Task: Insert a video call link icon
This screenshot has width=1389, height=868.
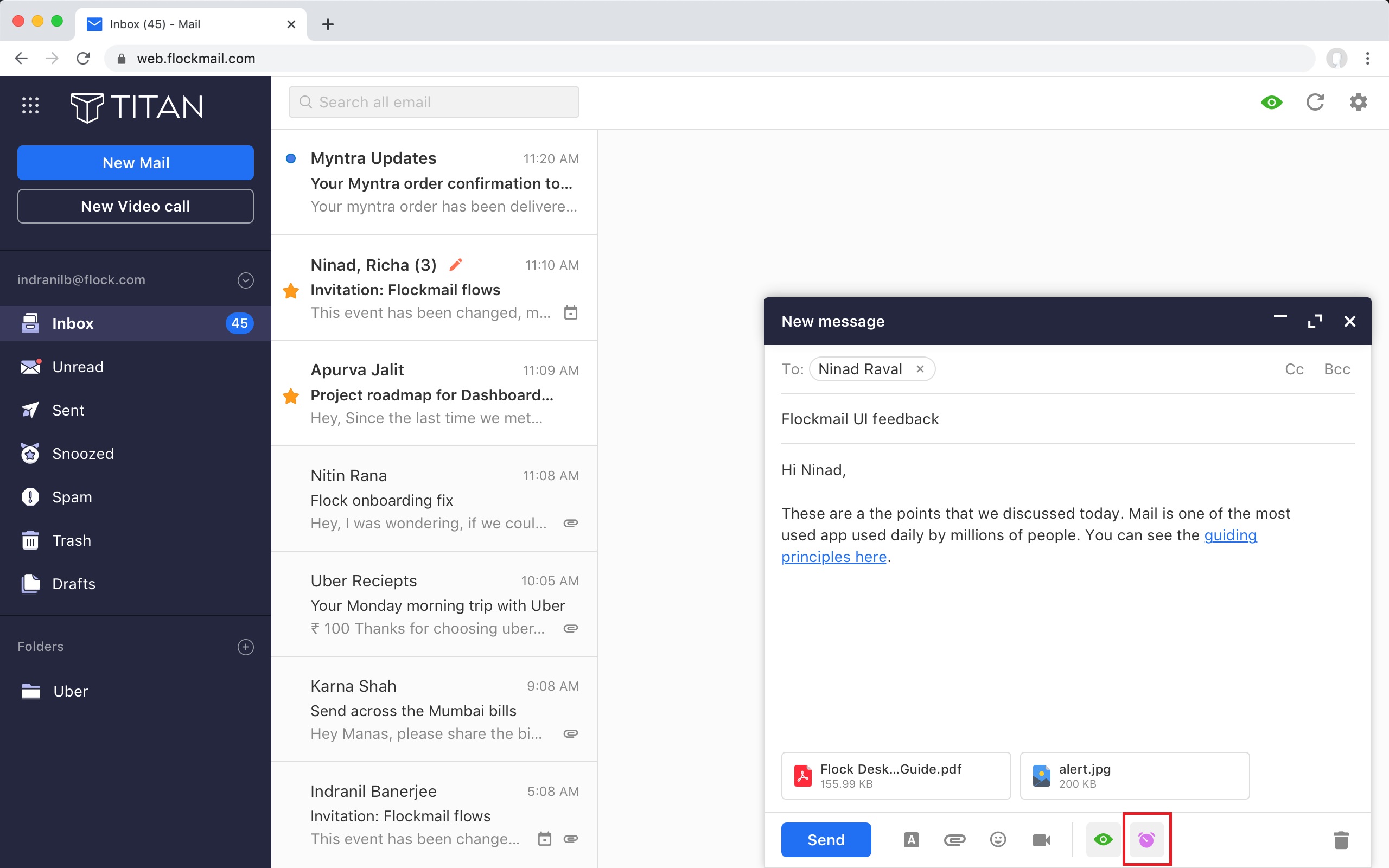Action: click(x=1041, y=840)
